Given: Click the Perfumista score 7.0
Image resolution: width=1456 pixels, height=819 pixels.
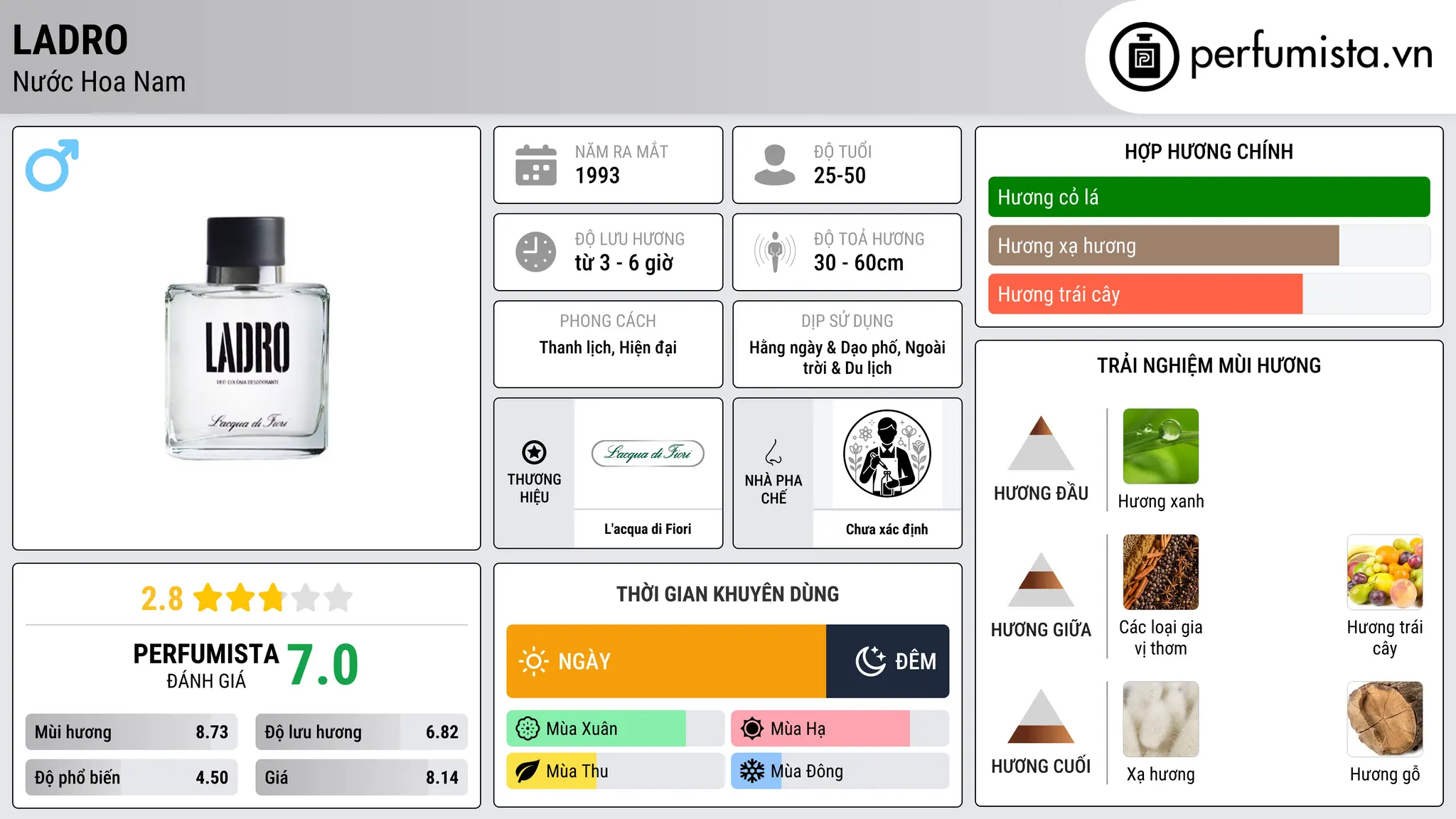Looking at the screenshot, I should [x=323, y=665].
